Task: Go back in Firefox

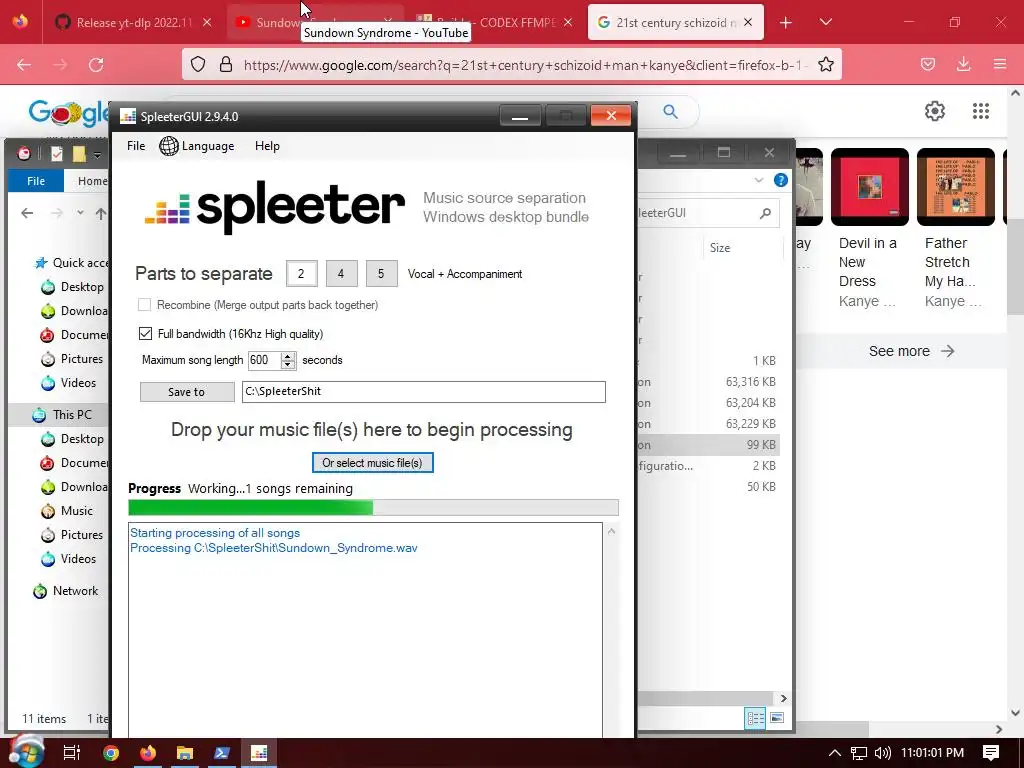Action: [24, 65]
